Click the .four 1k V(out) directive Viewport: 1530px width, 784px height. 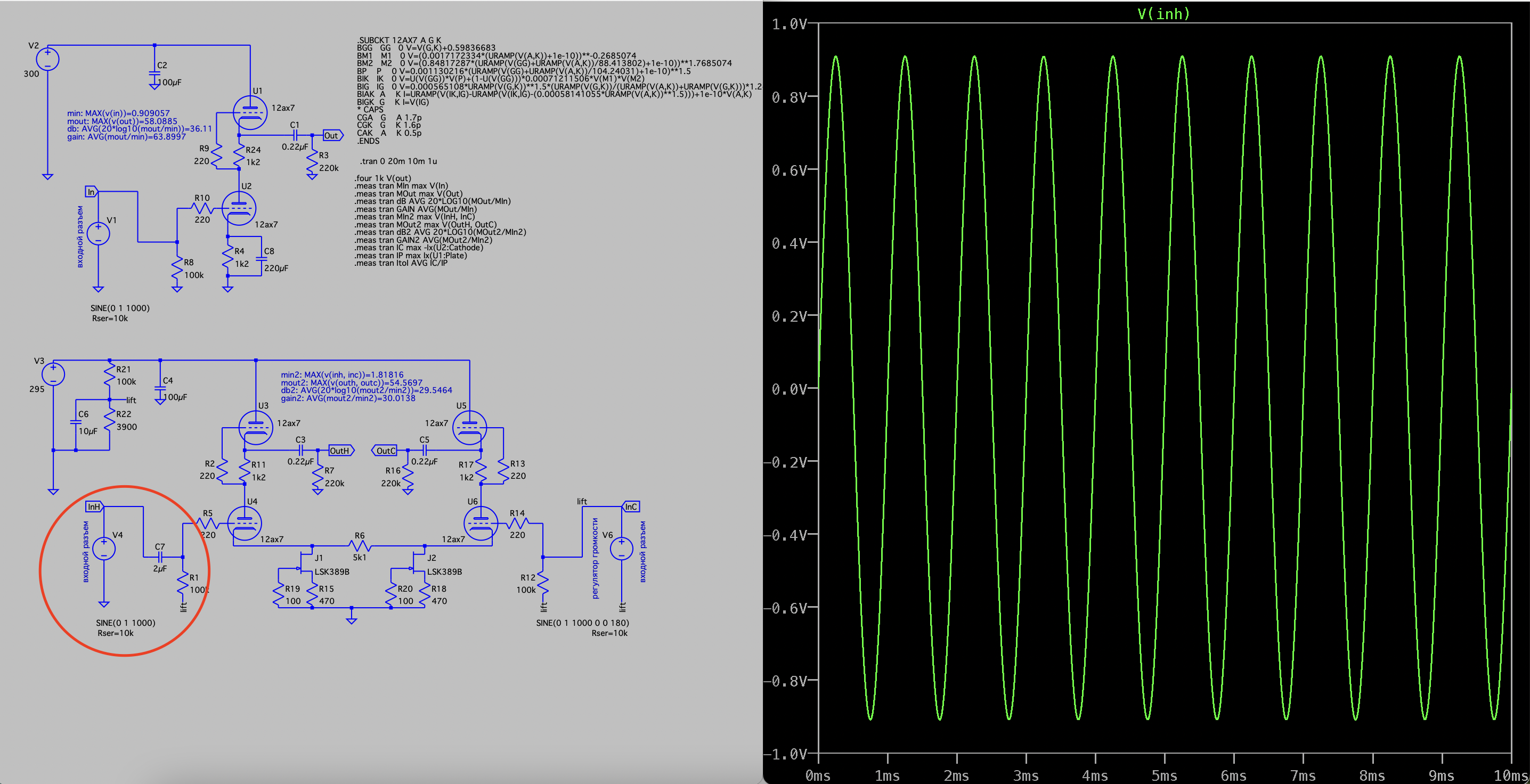coord(383,178)
